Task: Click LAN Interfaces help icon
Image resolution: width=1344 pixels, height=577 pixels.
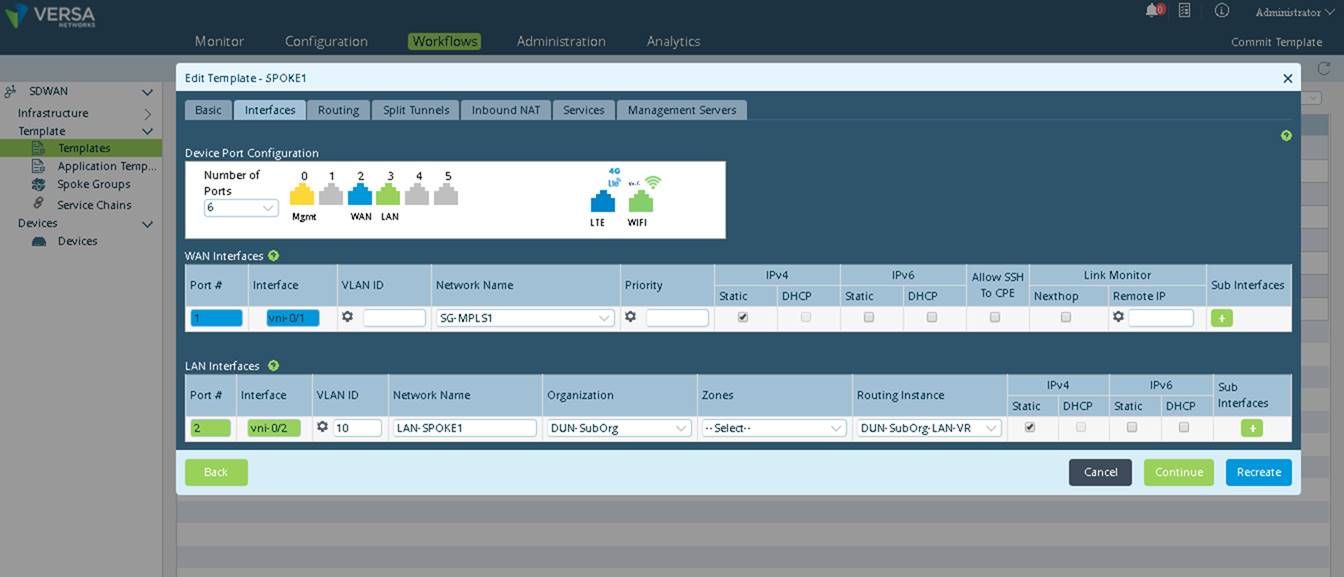Action: pyautogui.click(x=273, y=366)
